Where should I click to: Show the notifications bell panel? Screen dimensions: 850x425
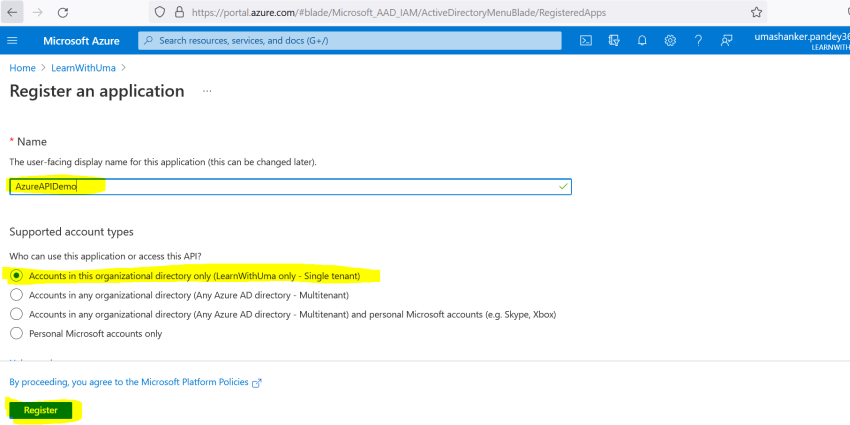(x=642, y=41)
